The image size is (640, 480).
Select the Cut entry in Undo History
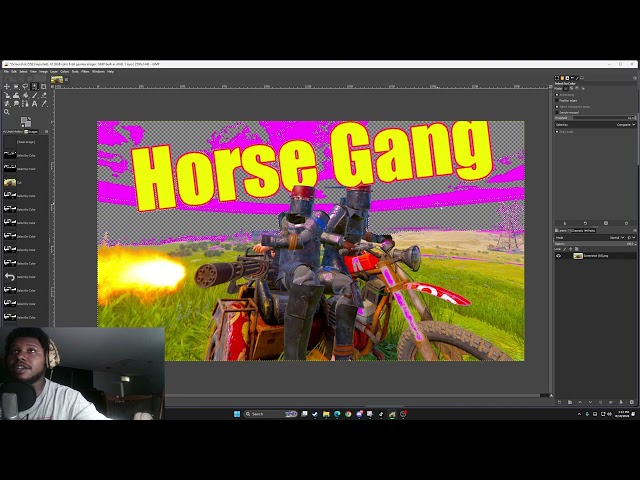click(x=25, y=182)
